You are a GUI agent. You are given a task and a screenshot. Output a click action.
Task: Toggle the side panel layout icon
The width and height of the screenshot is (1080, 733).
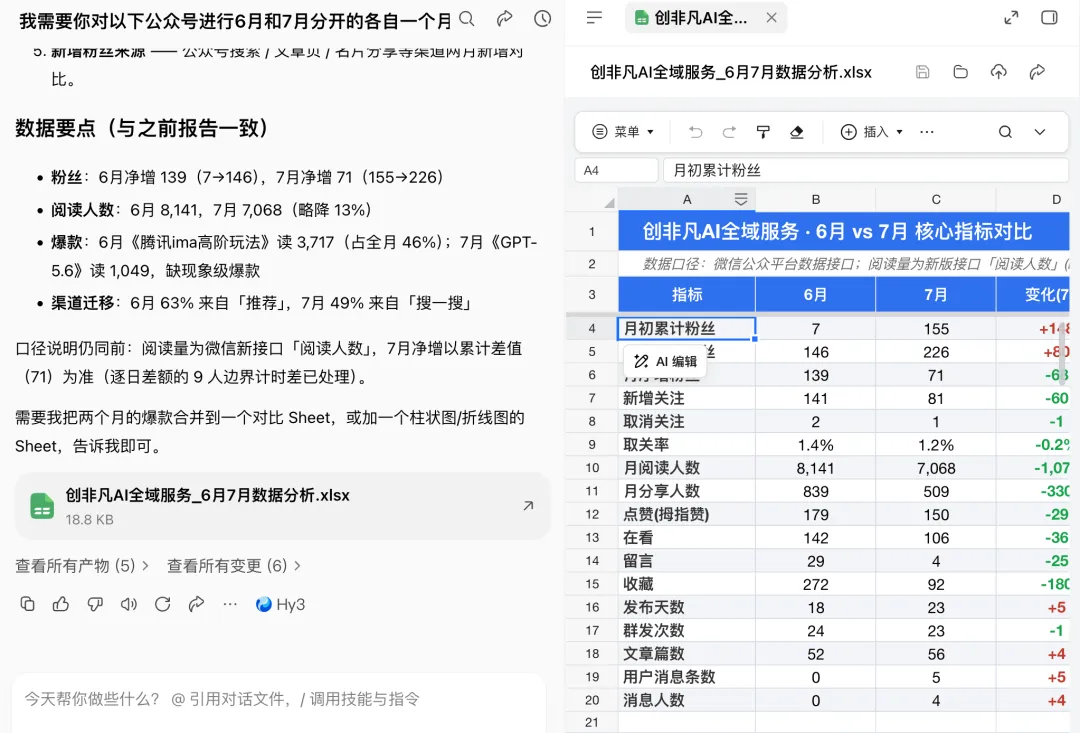tap(1049, 18)
